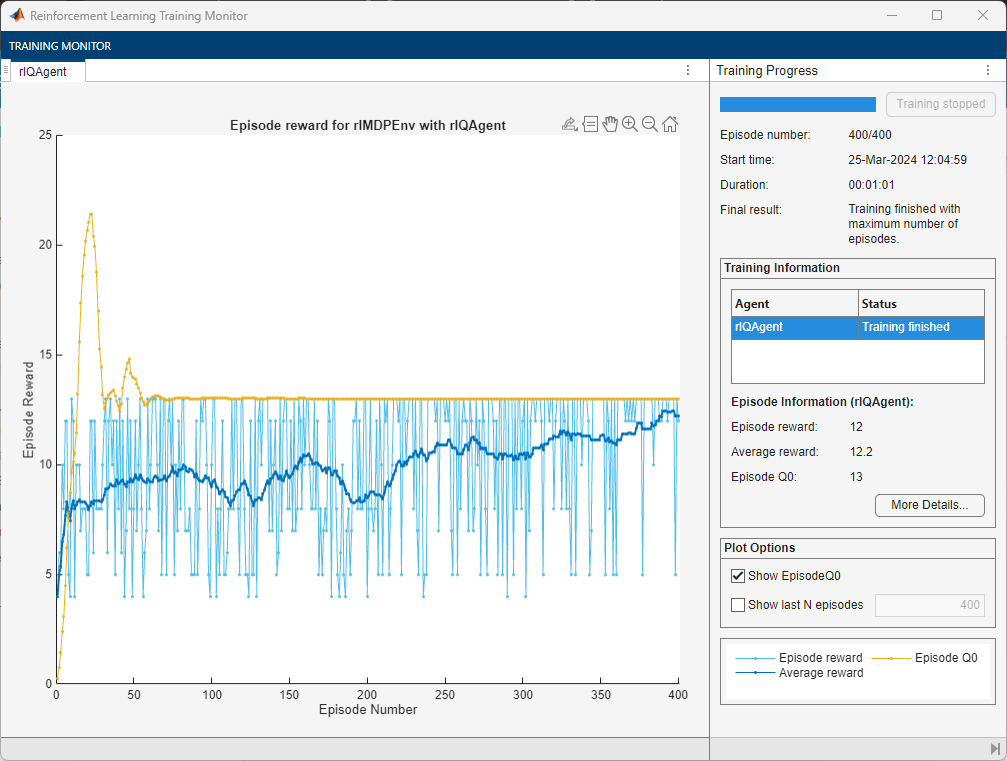The image size is (1007, 761).
Task: Activate the Zoom In magnifier
Action: 630,124
